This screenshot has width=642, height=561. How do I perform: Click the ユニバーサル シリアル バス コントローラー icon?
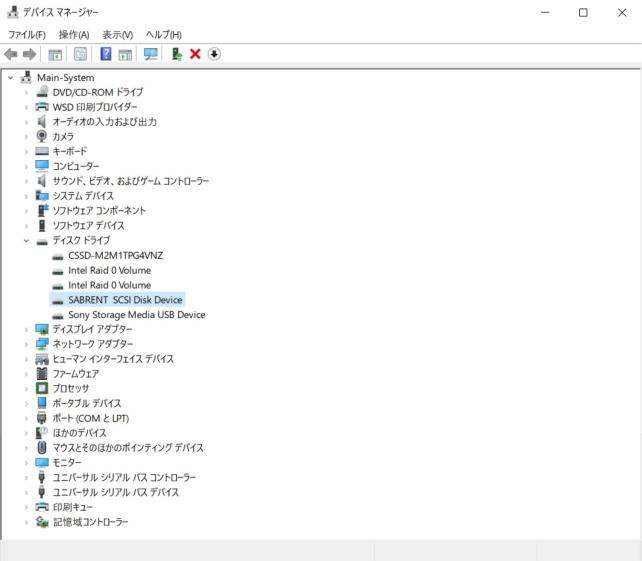[x=41, y=477]
